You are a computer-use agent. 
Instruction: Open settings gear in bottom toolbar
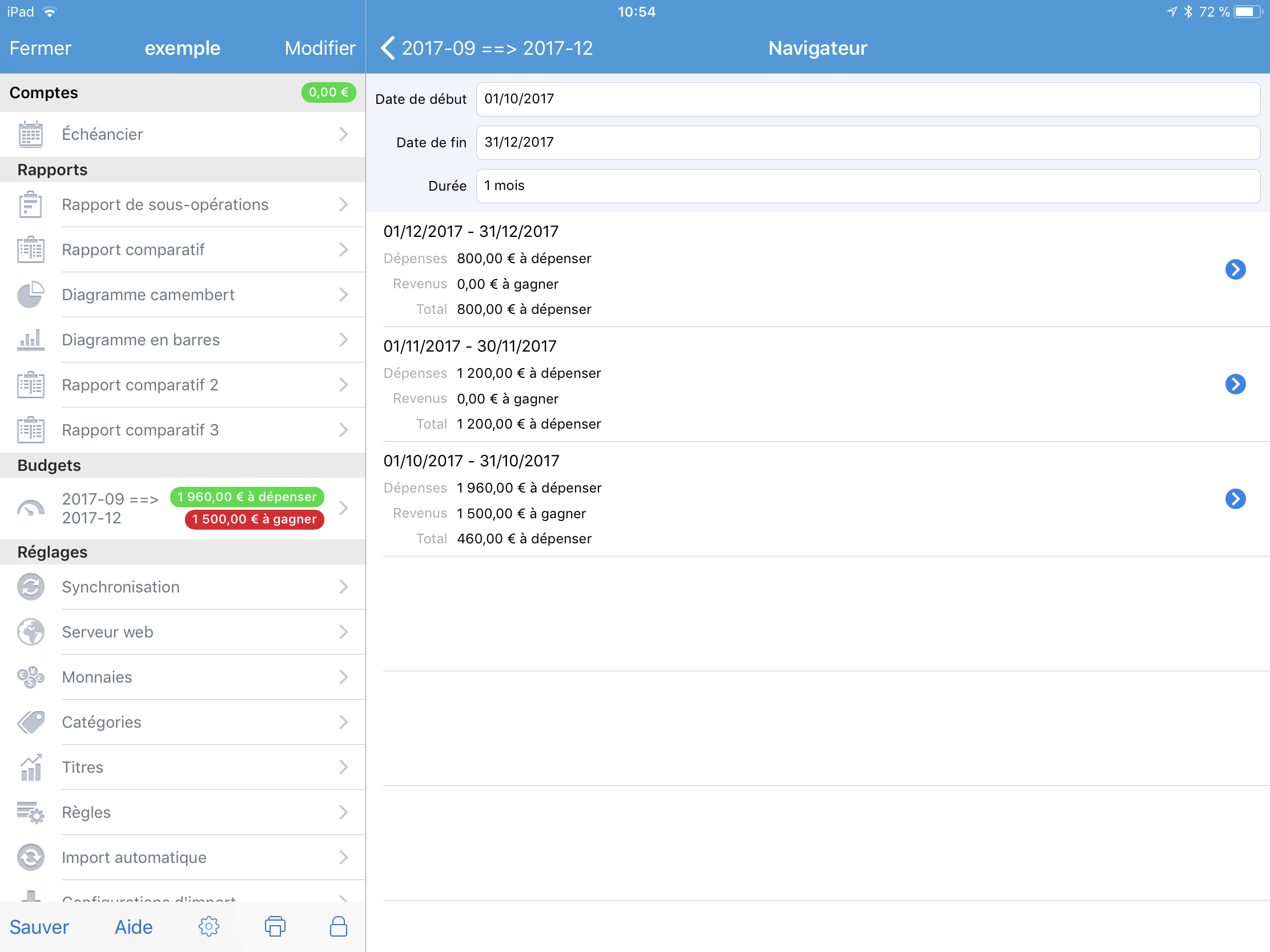point(209,927)
